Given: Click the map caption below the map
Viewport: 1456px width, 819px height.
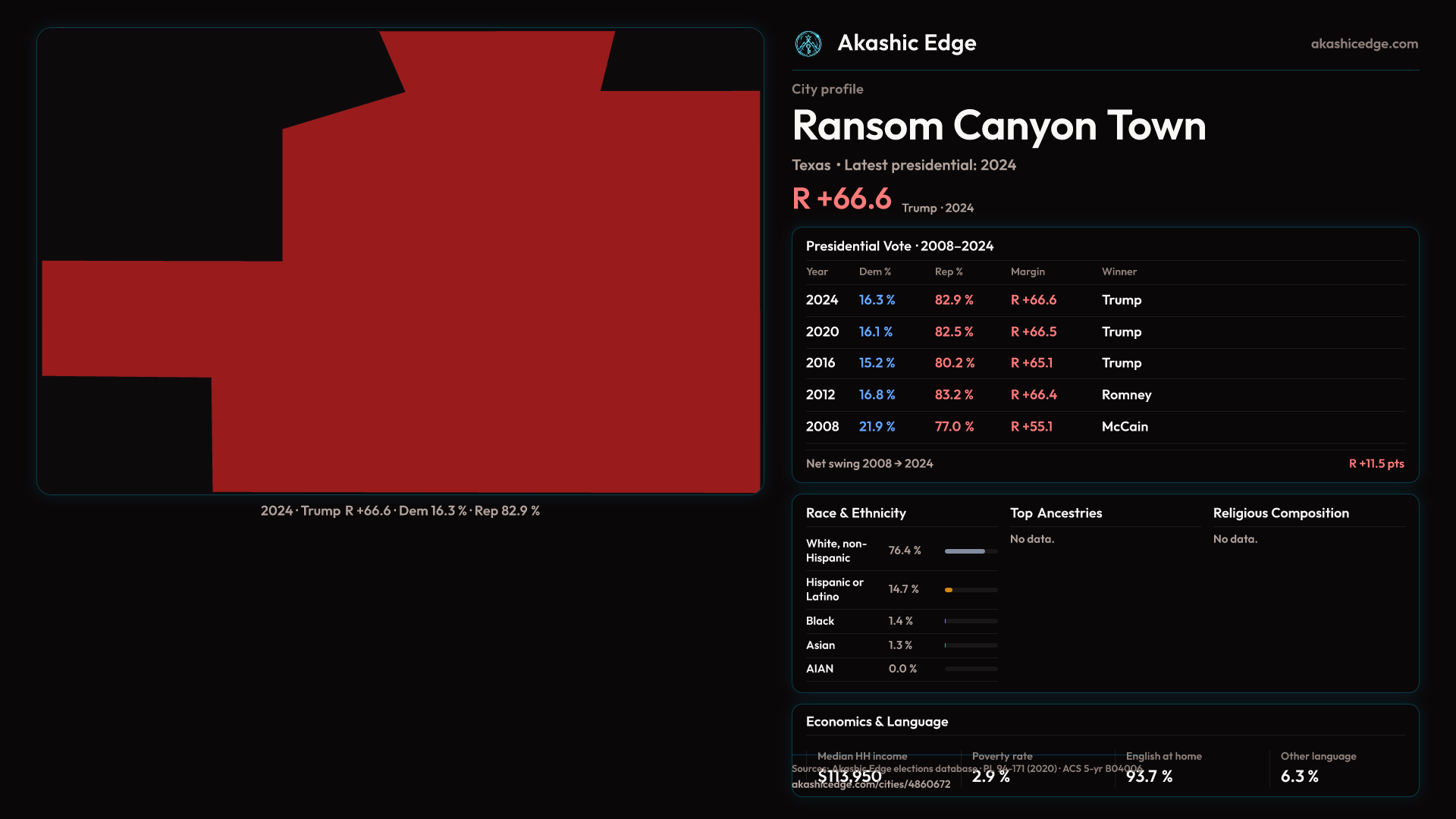Looking at the screenshot, I should click(x=400, y=511).
